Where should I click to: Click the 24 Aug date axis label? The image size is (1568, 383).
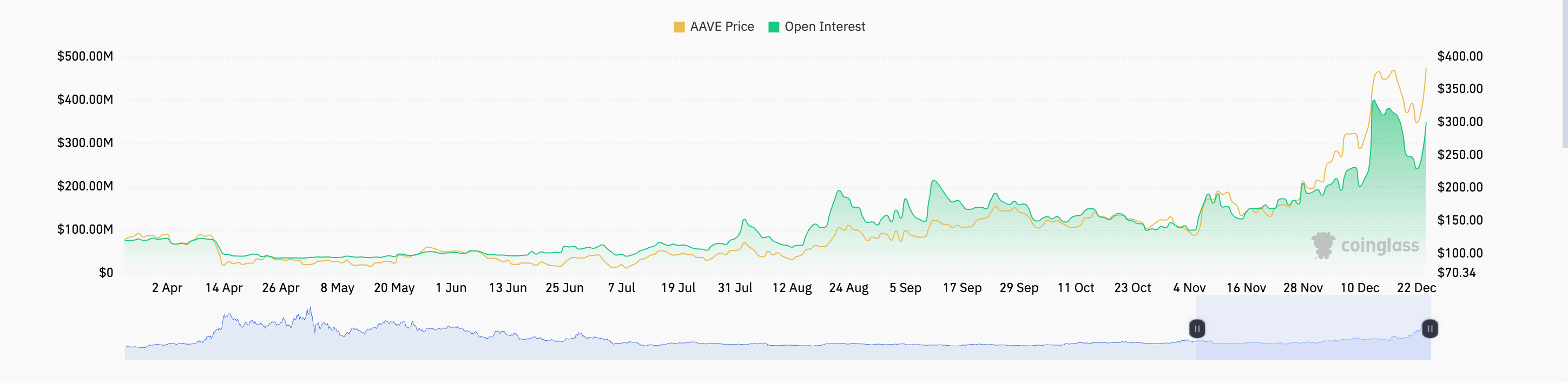pyautogui.click(x=848, y=288)
